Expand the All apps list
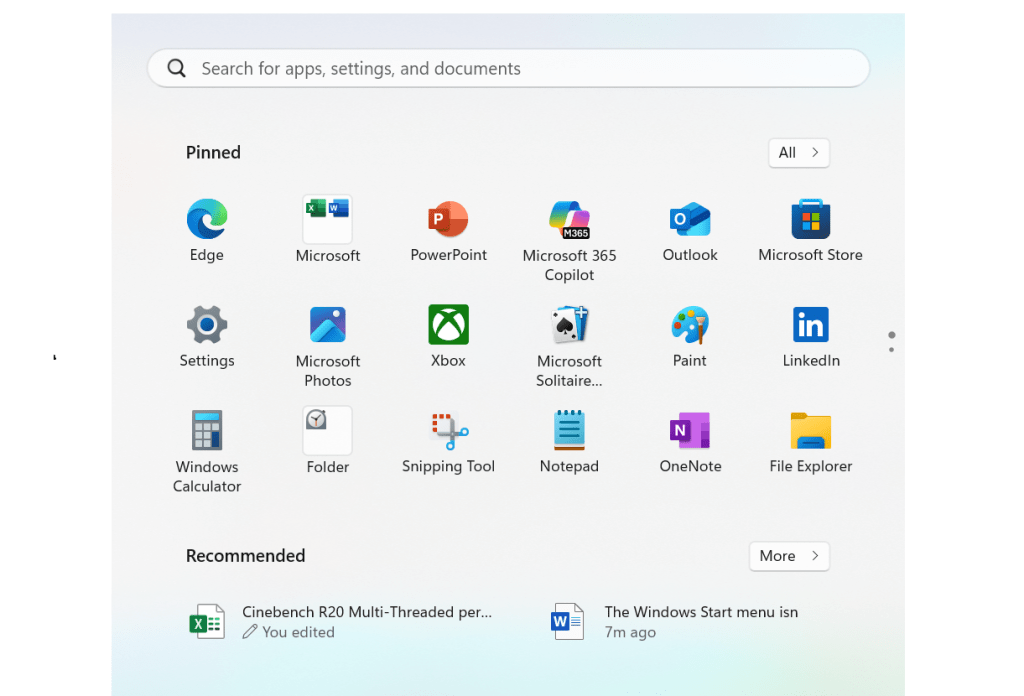This screenshot has height=696, width=1024. tap(798, 152)
